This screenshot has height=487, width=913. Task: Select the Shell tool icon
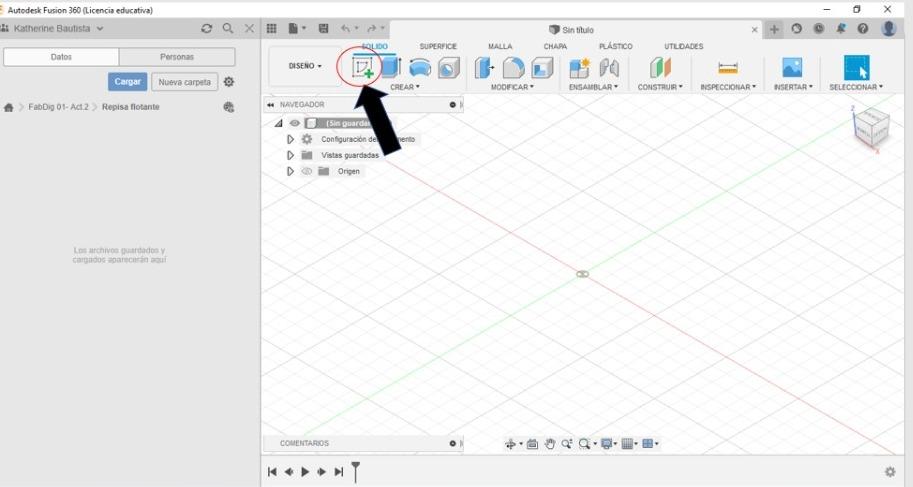pos(542,68)
